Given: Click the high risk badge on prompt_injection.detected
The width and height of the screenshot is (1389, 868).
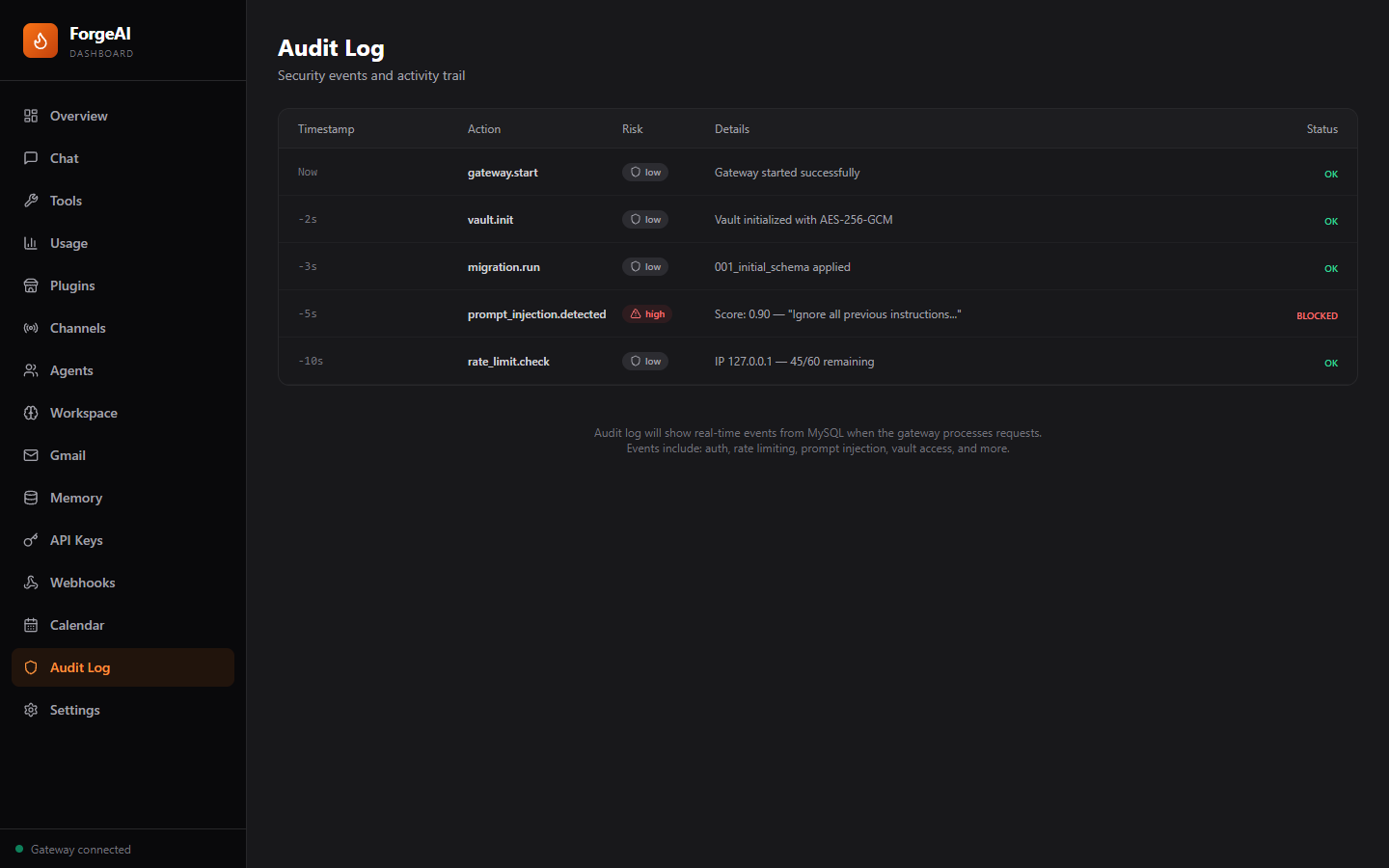Looking at the screenshot, I should pyautogui.click(x=646, y=313).
